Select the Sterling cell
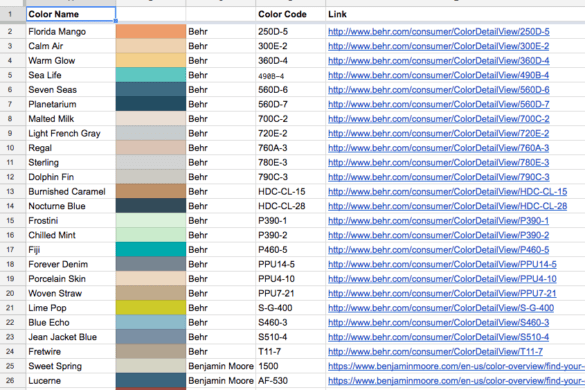This screenshot has height=390, width=585. (x=71, y=163)
